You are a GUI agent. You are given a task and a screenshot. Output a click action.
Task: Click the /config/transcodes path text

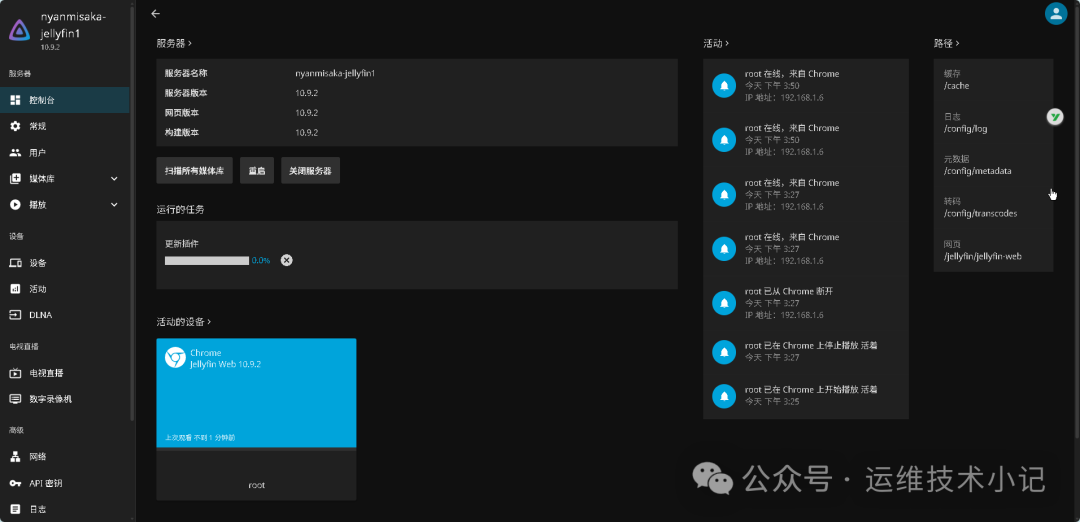(x=980, y=213)
